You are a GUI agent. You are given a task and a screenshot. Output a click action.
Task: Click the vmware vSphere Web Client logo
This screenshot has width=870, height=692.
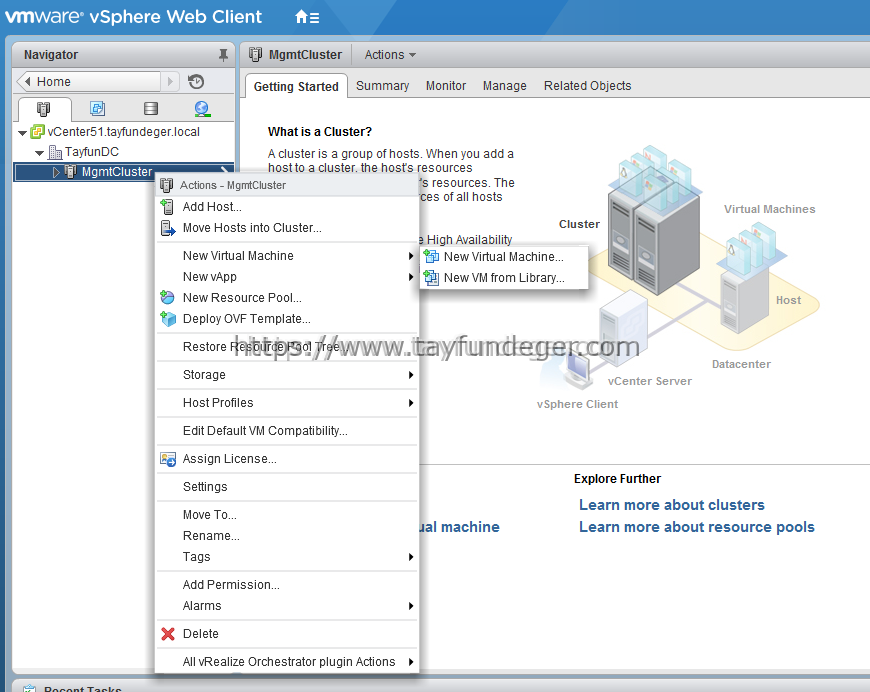click(x=133, y=17)
